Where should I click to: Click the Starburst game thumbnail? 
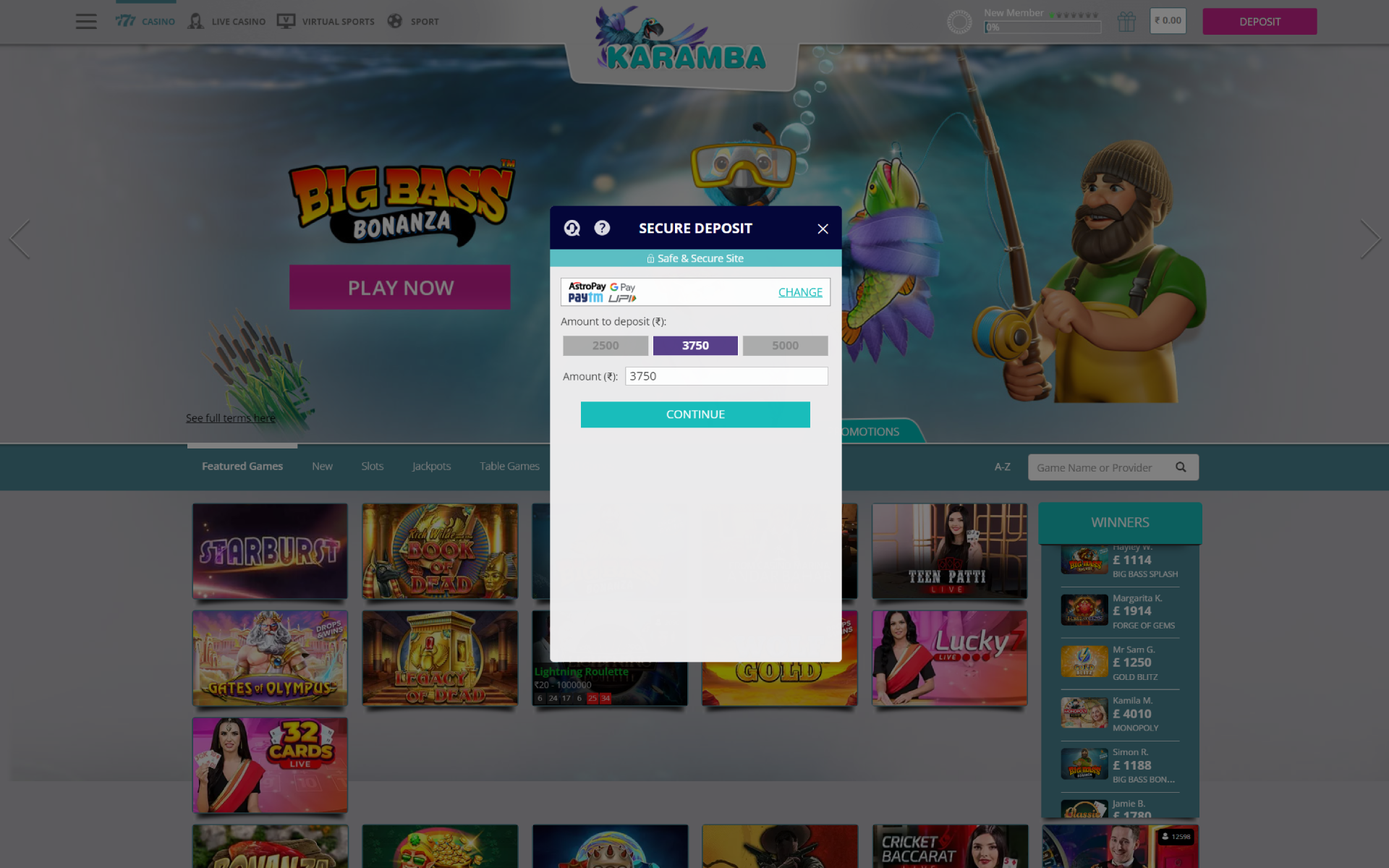coord(270,550)
